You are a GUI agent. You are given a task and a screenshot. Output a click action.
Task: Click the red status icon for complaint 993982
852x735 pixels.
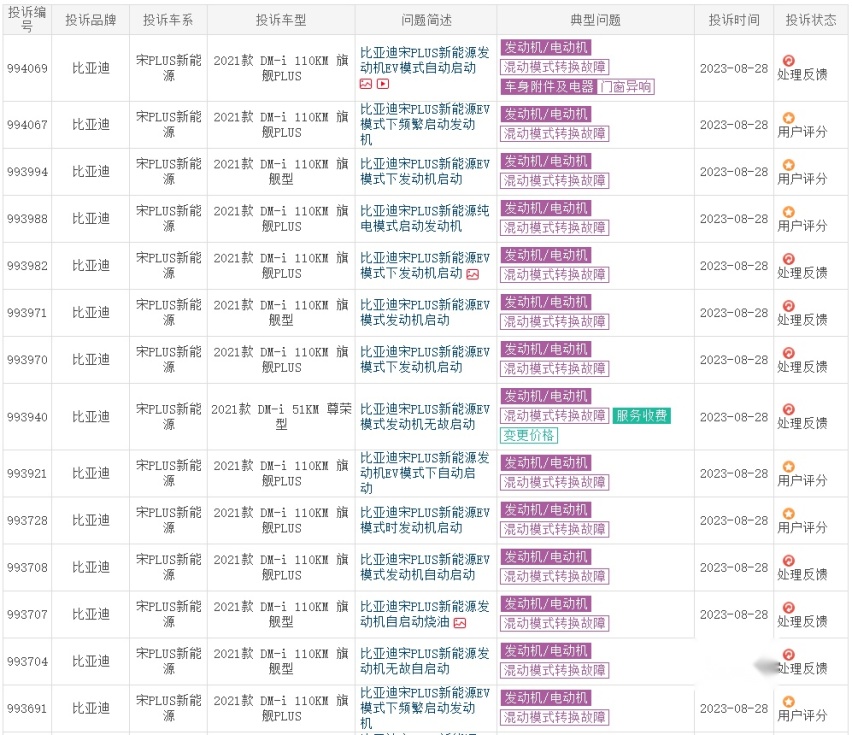(788, 259)
